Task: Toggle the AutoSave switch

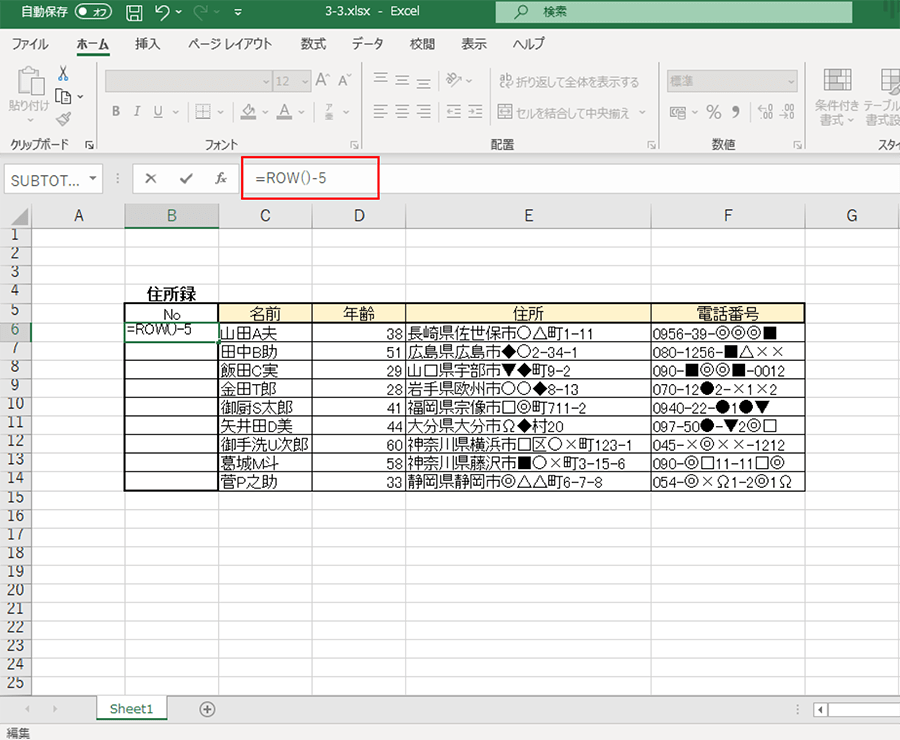Action: click(94, 11)
